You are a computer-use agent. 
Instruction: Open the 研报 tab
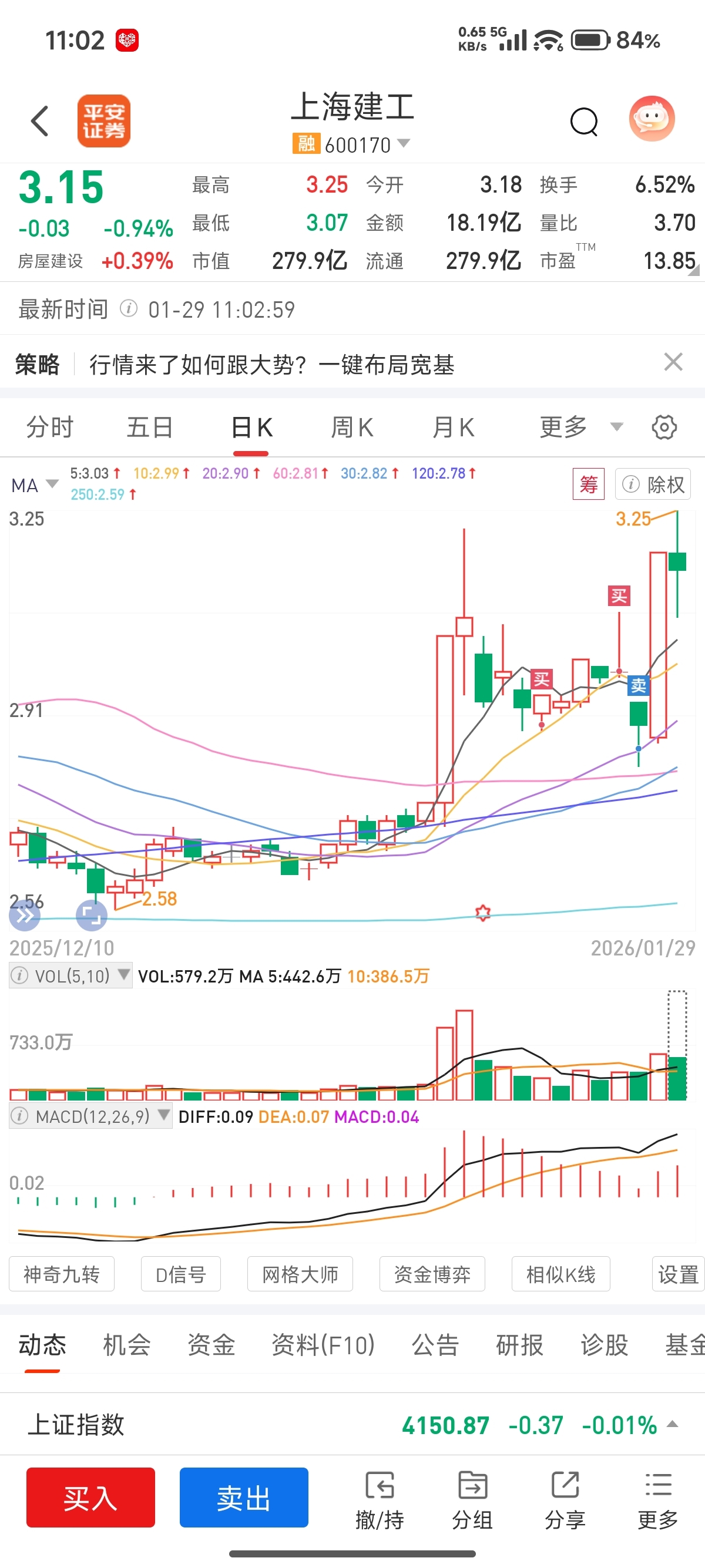[x=519, y=1345]
